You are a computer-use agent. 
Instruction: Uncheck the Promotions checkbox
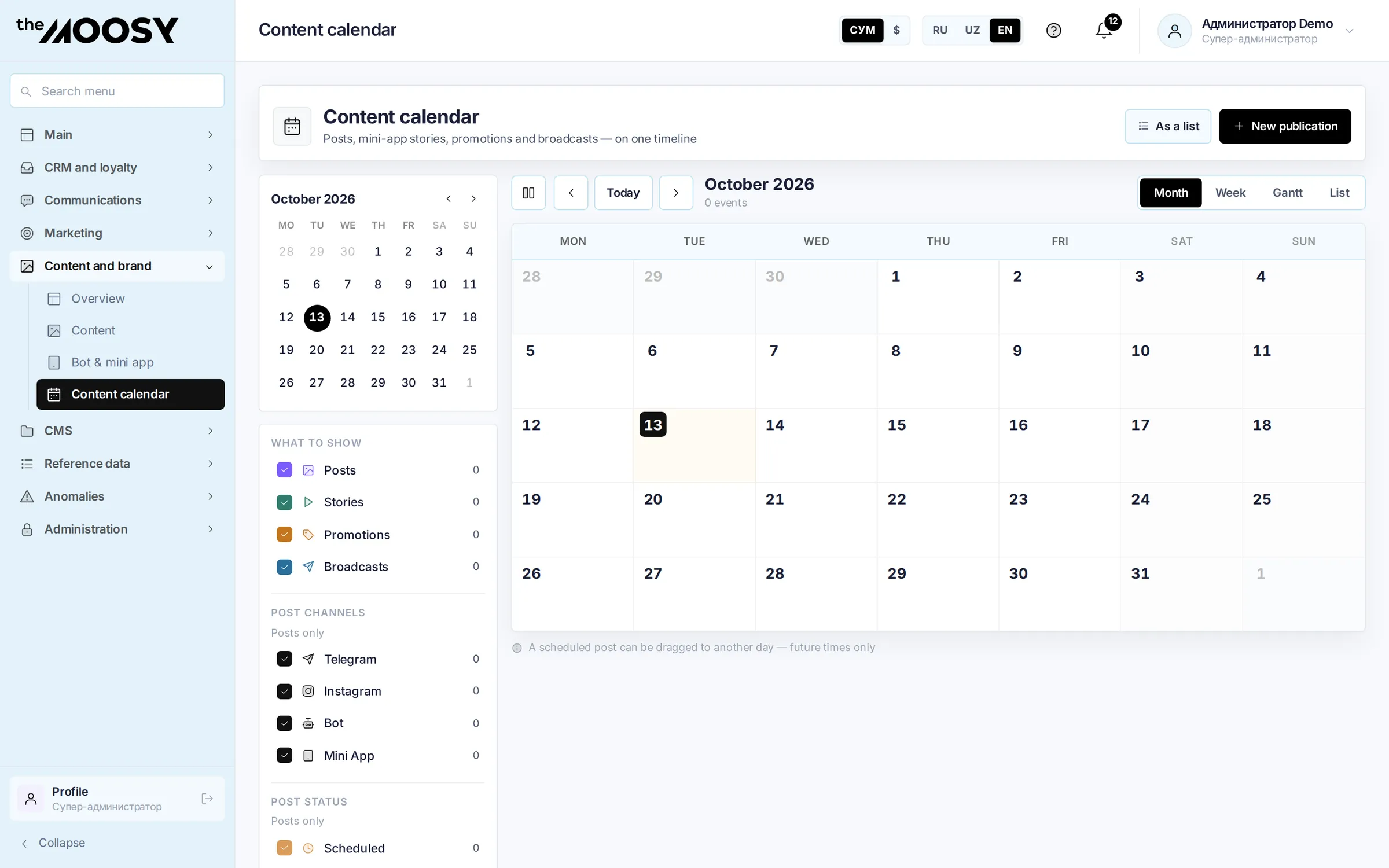[x=284, y=534]
